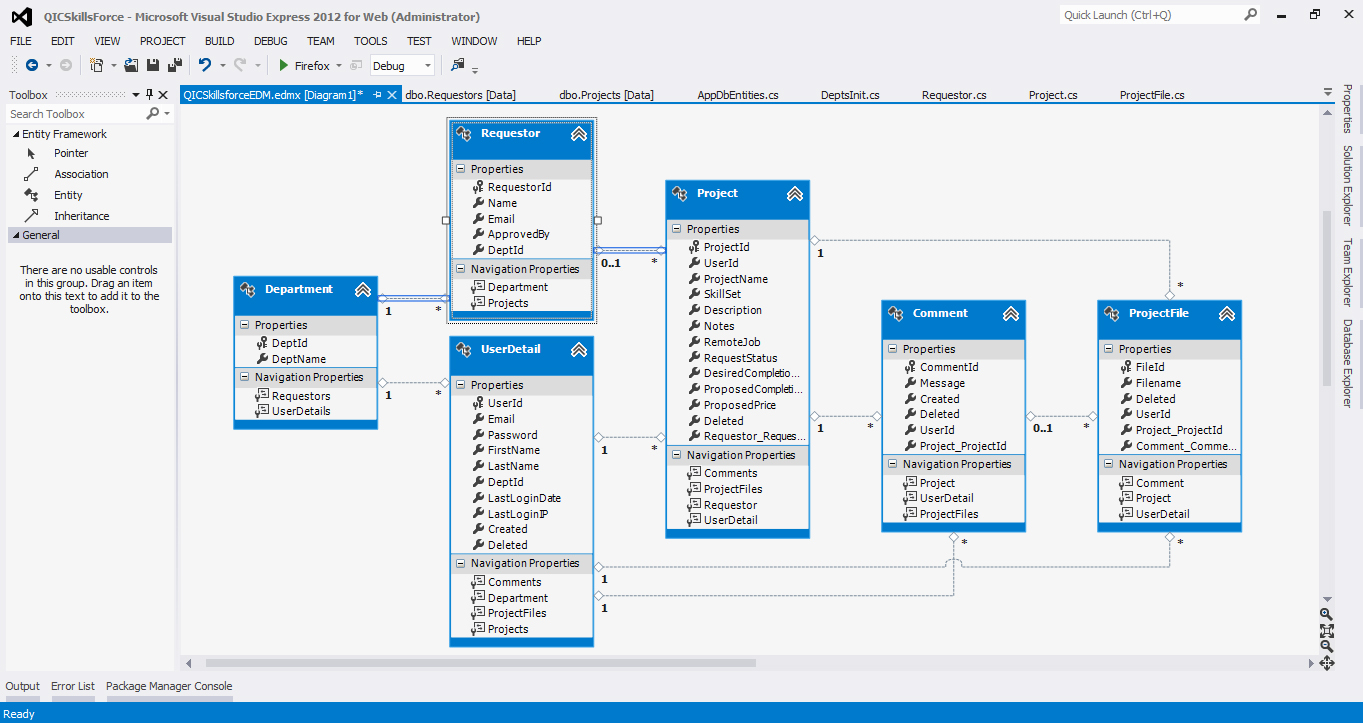Zoom in on the diagram
Screen dimensions: 1363x723
pos(1326,614)
